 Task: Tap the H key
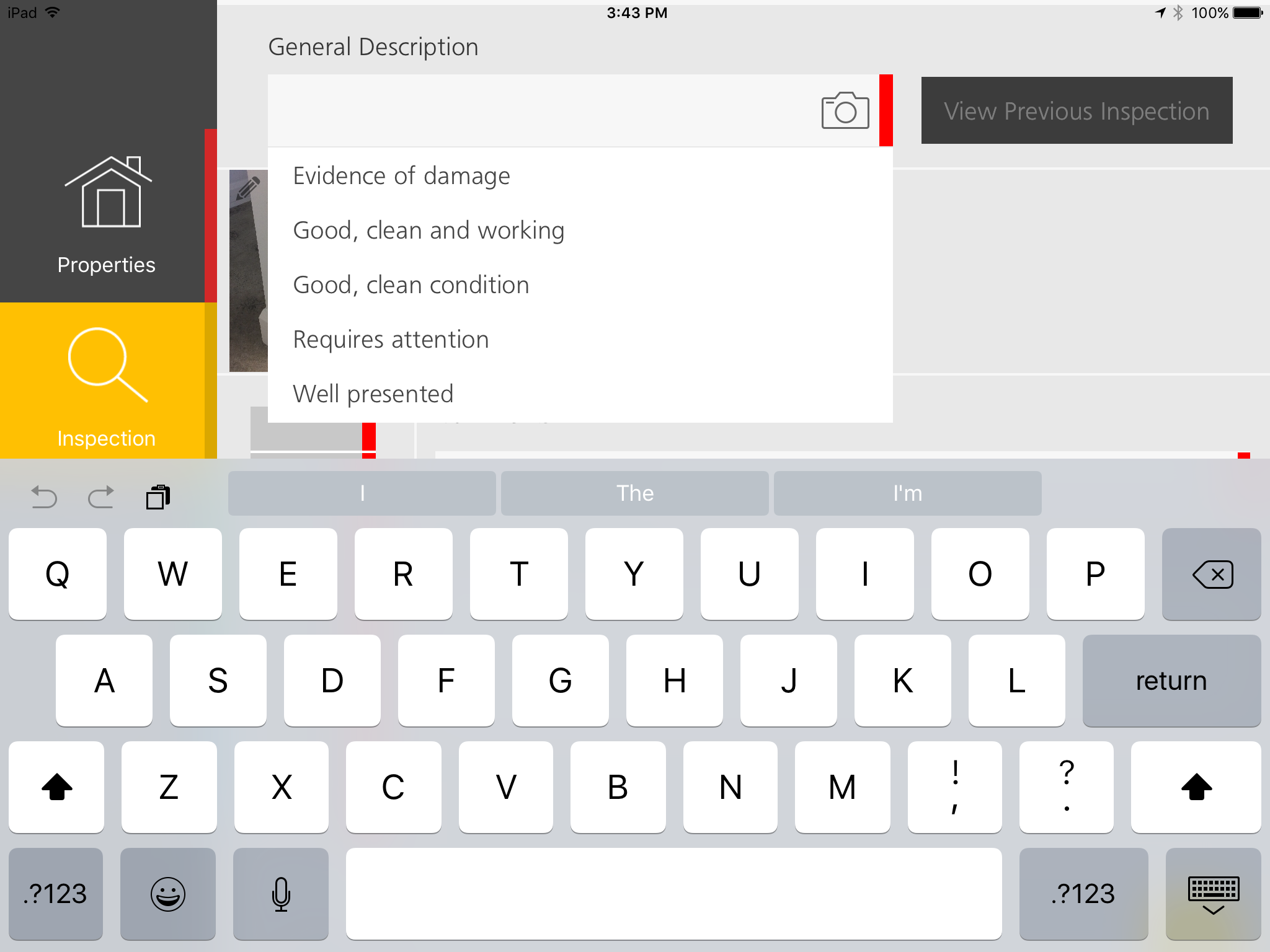[x=675, y=681]
